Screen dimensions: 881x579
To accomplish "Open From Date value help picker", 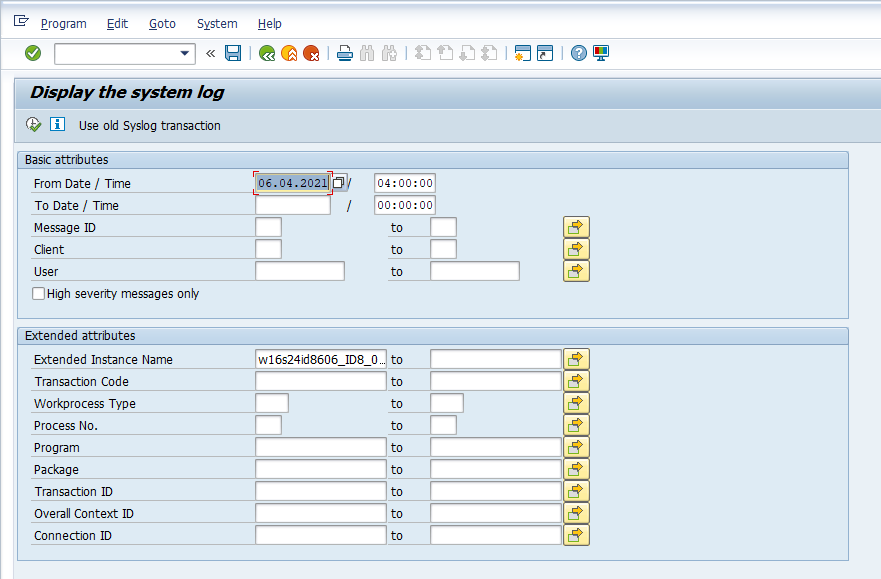I will (x=339, y=183).
